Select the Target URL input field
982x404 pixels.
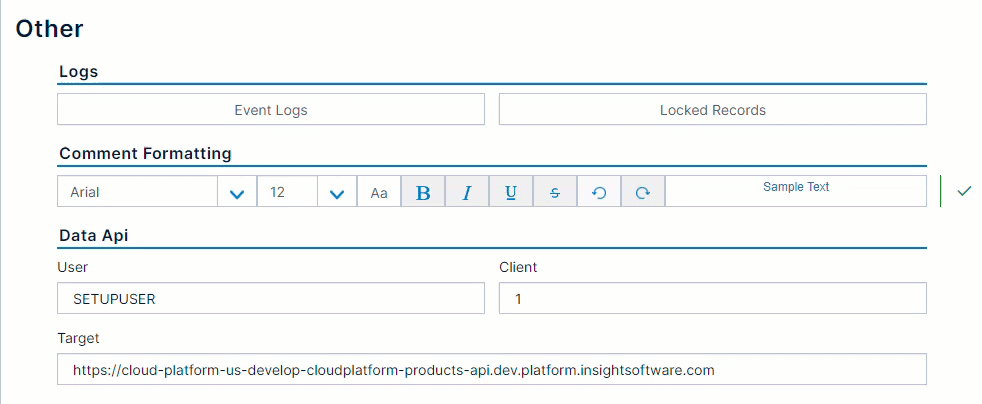[x=491, y=369]
